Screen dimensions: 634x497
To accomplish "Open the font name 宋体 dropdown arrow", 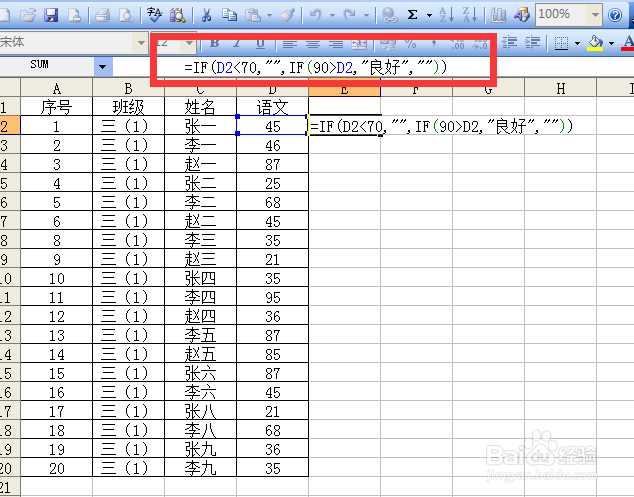I will click(141, 42).
